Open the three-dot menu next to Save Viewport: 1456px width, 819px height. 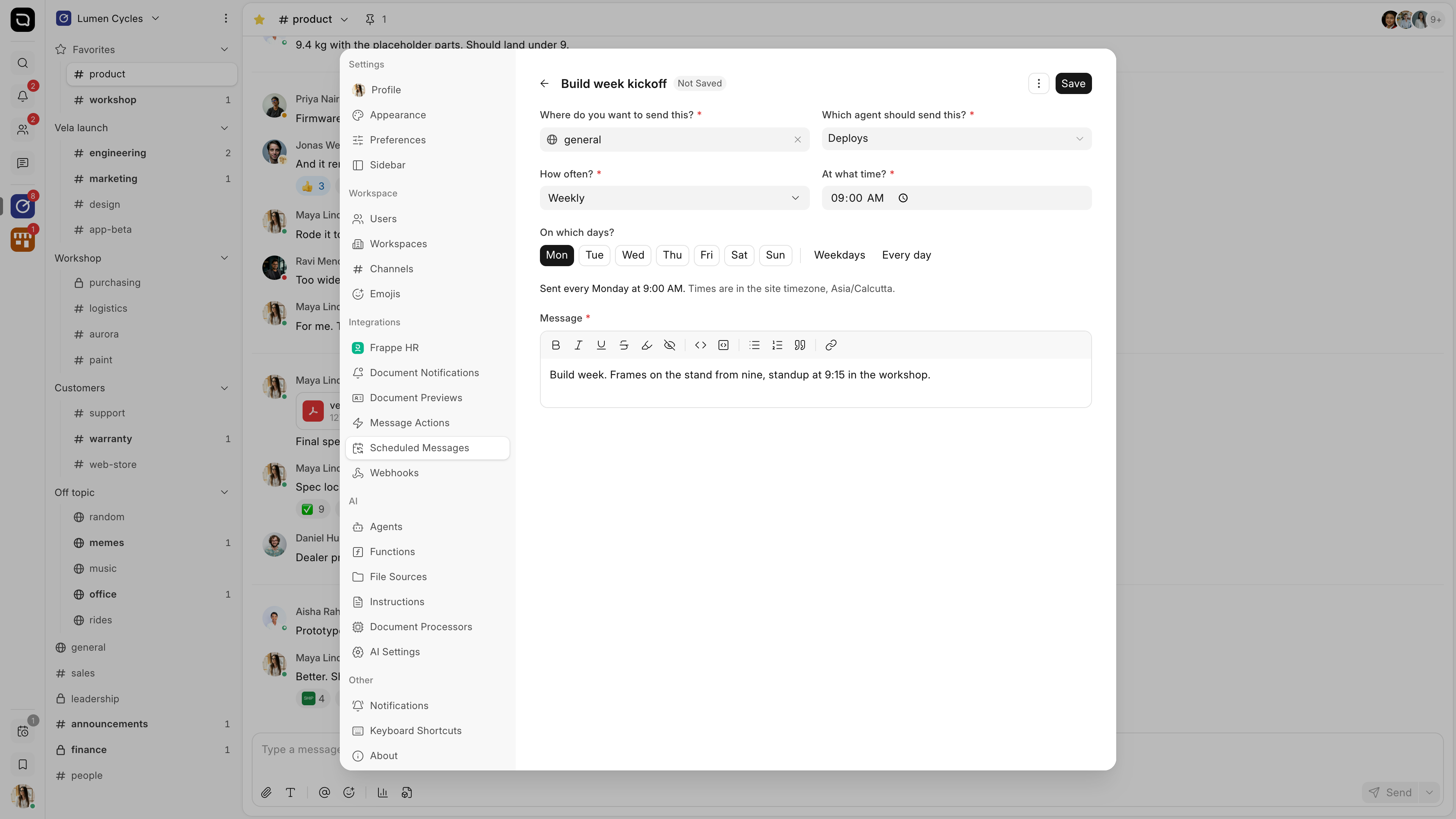click(x=1038, y=84)
